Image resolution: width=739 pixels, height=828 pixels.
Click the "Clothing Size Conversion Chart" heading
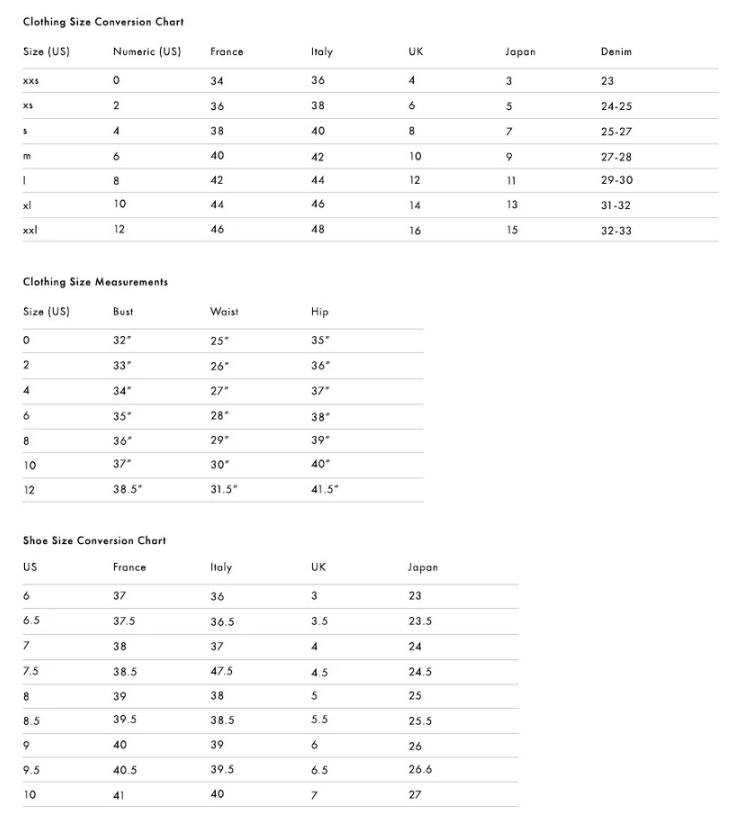(103, 22)
